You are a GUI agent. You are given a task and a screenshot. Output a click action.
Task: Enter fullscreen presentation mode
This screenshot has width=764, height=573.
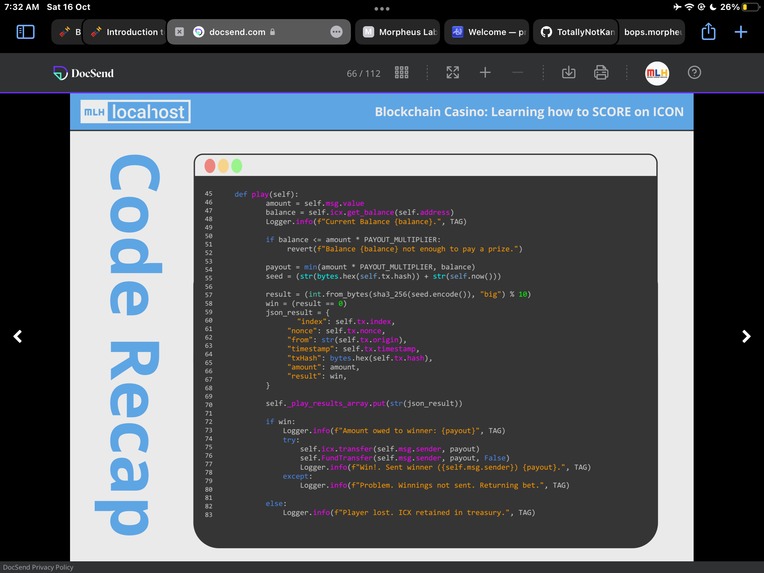pyautogui.click(x=453, y=73)
